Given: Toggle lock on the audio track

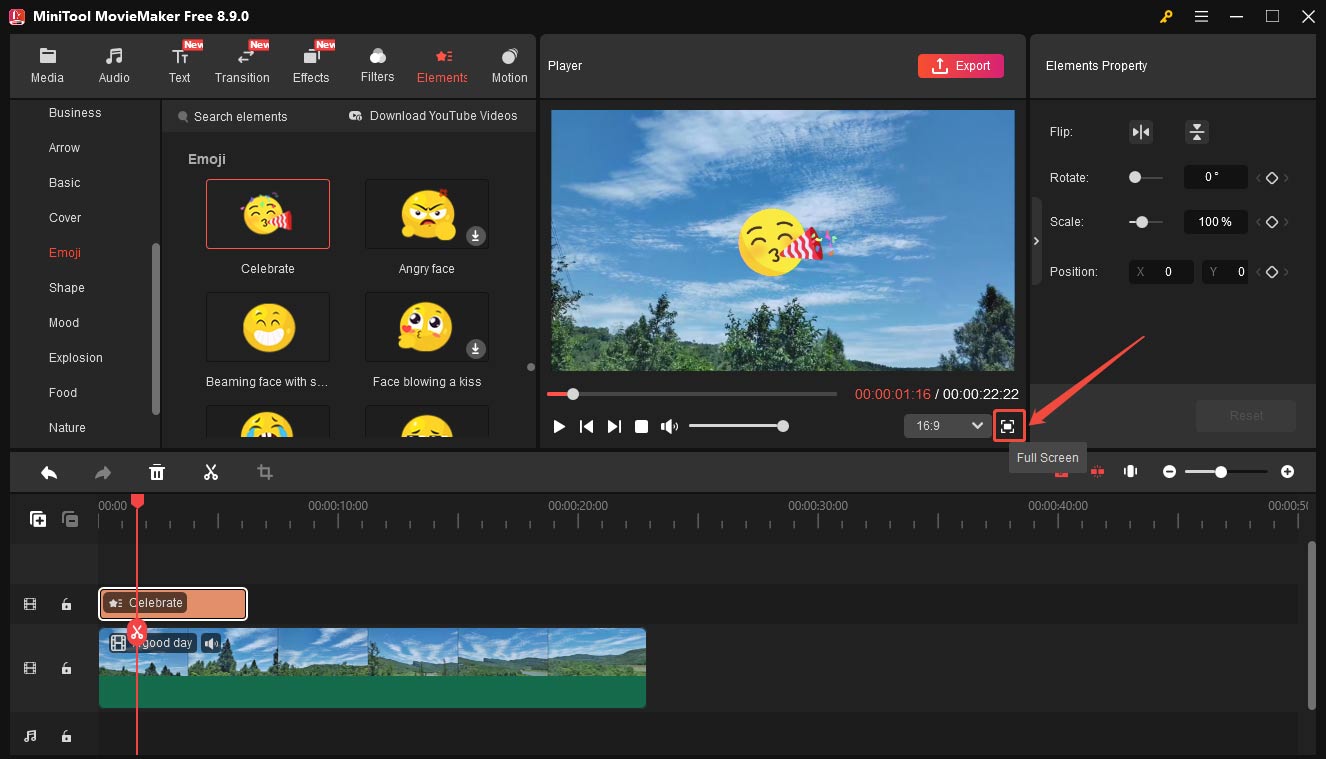Looking at the screenshot, I should coord(66,736).
